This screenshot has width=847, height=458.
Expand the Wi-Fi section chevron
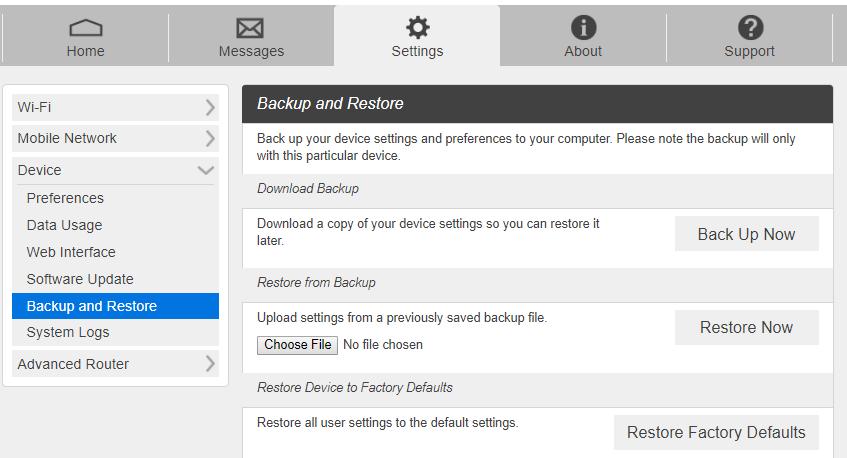[210, 107]
